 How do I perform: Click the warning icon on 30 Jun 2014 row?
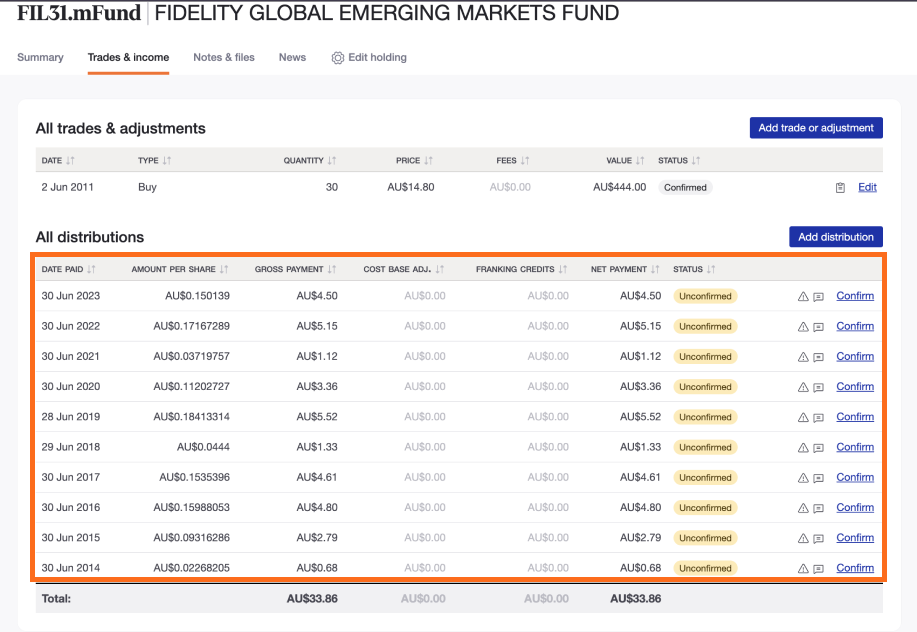[x=801, y=567]
